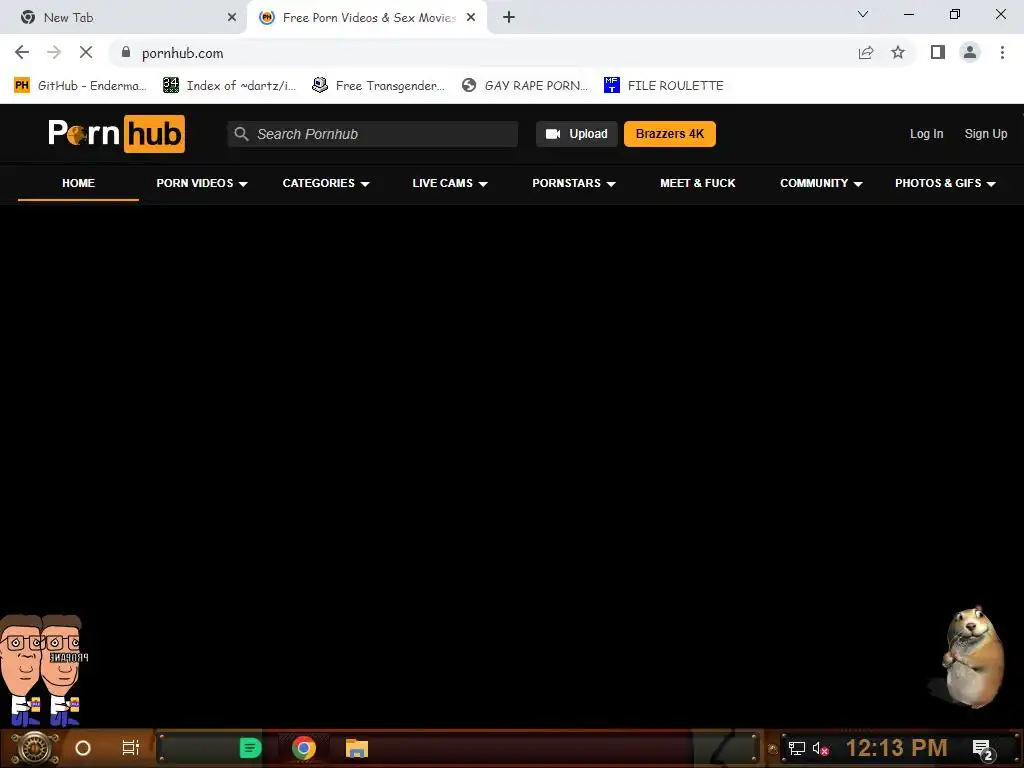Expand the PORN VIDEOS dropdown menu
The width and height of the screenshot is (1024, 768).
[202, 184]
